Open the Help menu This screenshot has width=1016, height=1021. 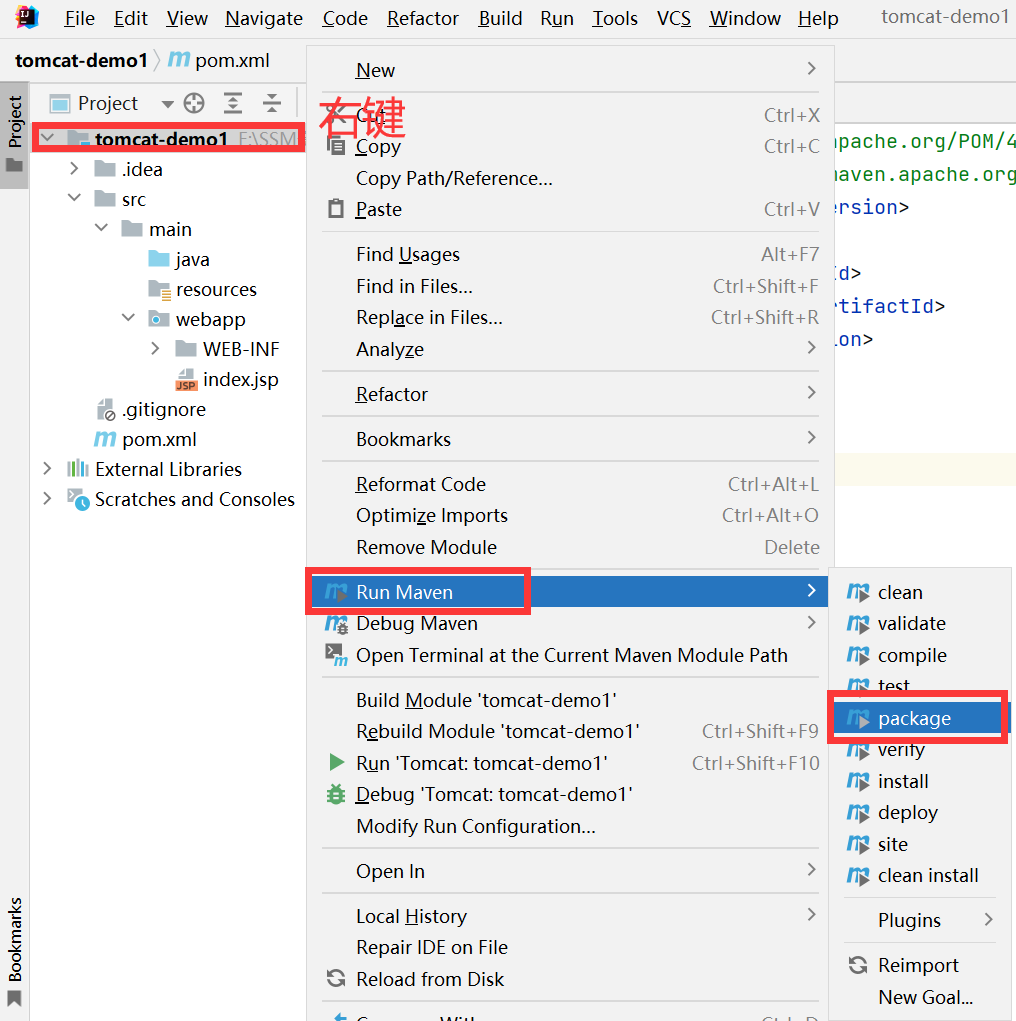(818, 18)
